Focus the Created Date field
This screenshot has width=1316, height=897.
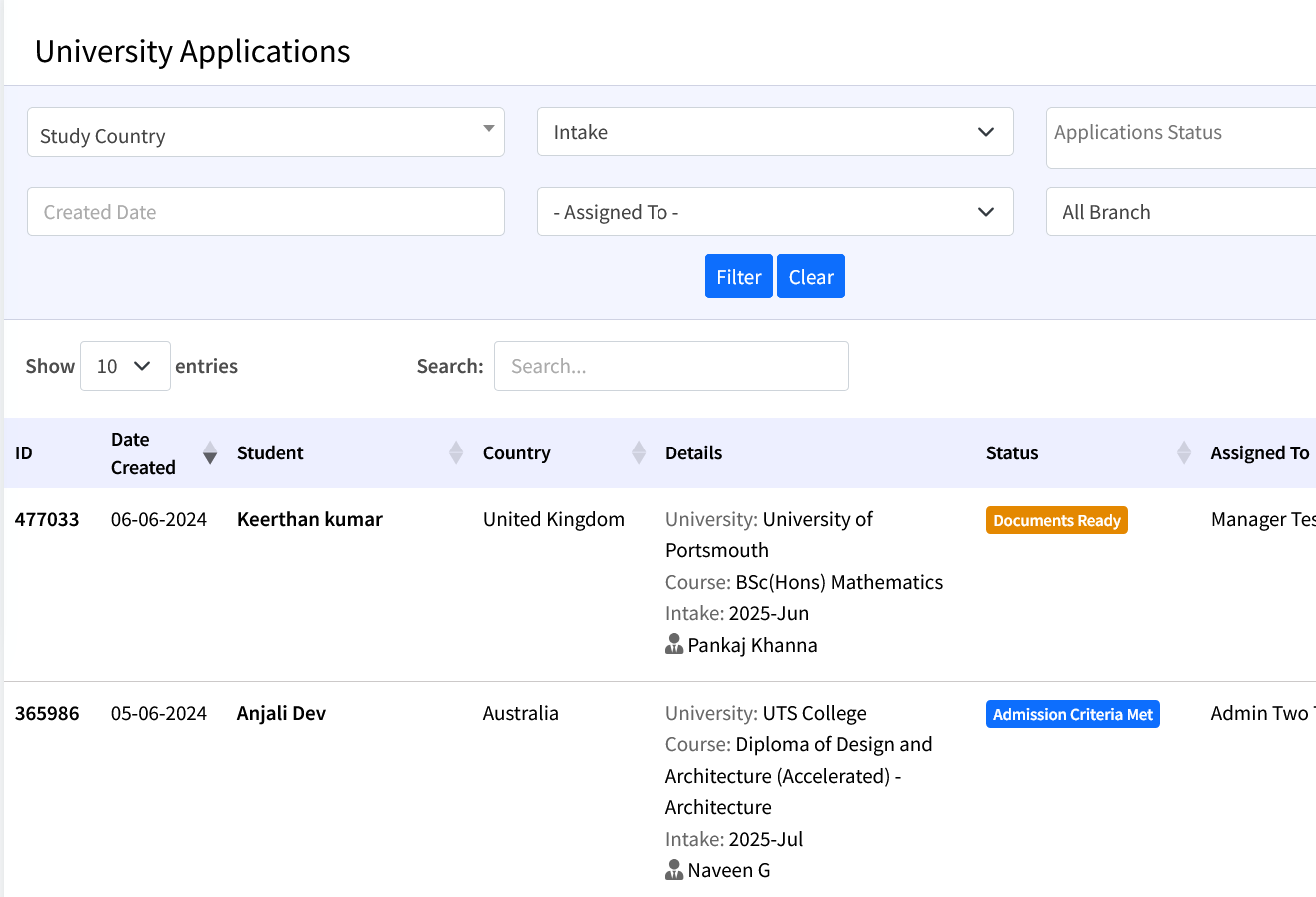[x=265, y=213]
